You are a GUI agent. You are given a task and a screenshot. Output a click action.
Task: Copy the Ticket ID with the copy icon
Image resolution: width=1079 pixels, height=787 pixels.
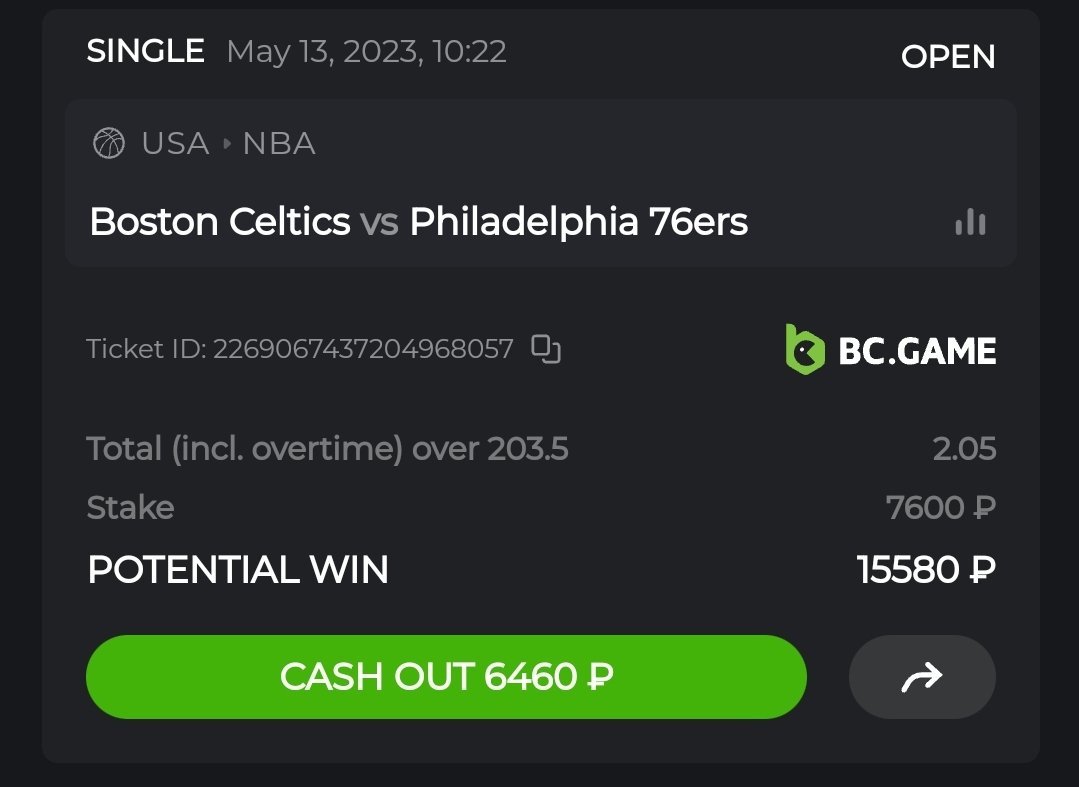546,349
